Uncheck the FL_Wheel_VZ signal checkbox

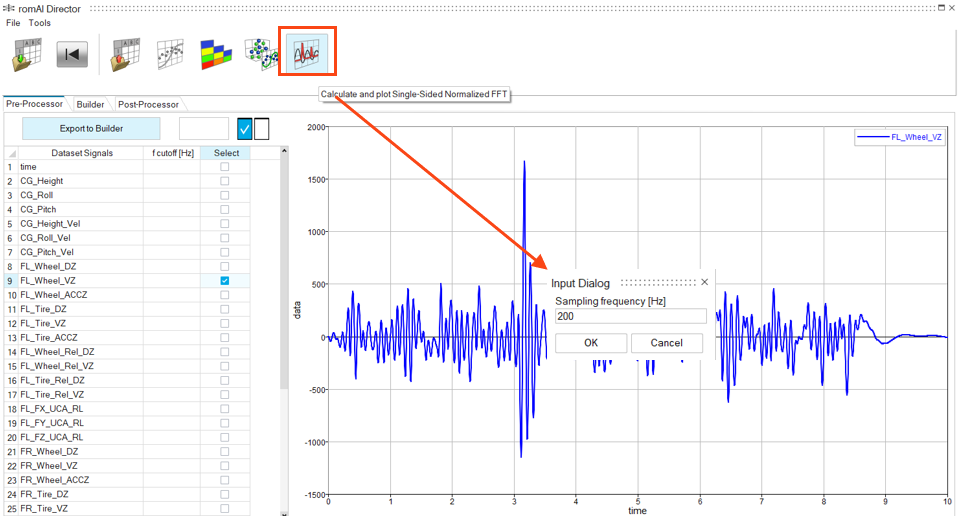click(224, 281)
